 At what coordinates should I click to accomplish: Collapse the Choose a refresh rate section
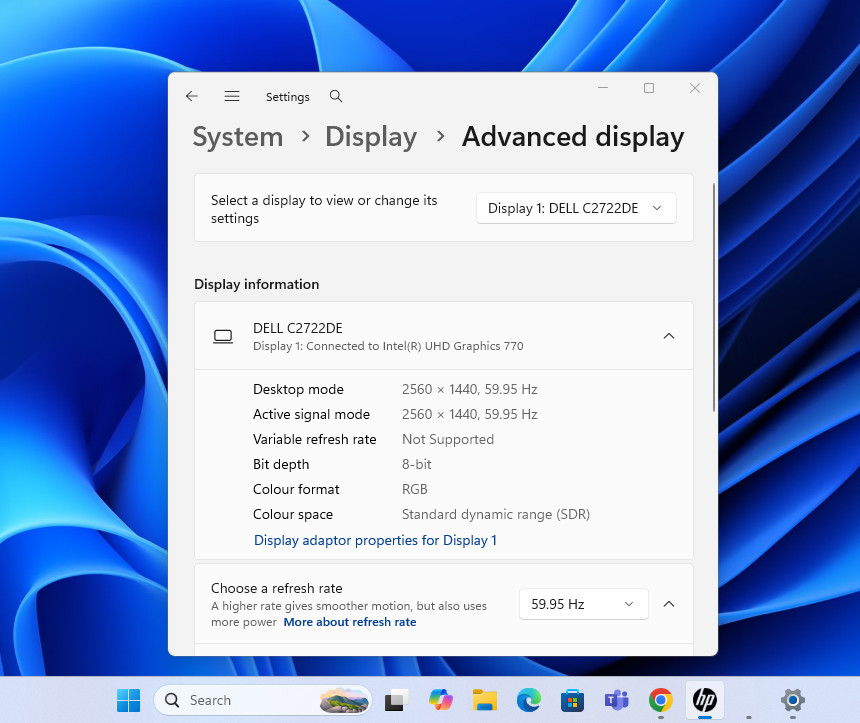pyautogui.click(x=669, y=604)
